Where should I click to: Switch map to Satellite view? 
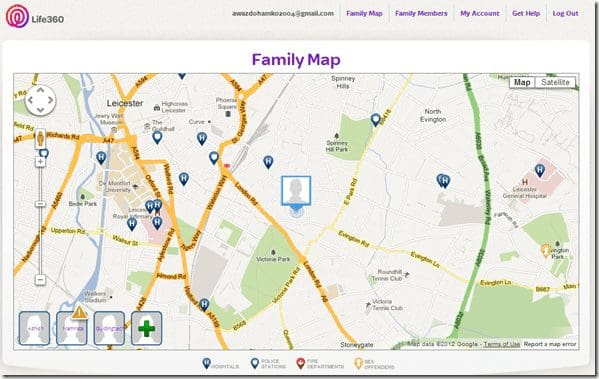pyautogui.click(x=555, y=82)
